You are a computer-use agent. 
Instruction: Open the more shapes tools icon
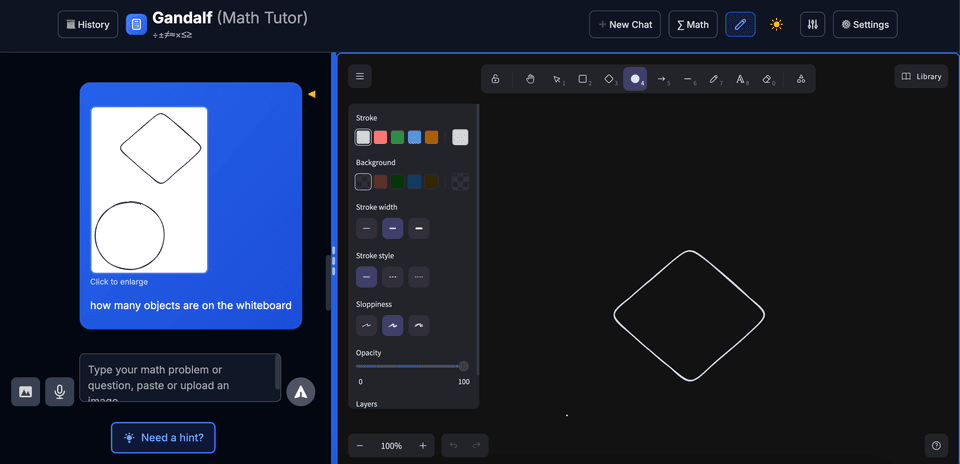[x=801, y=79]
